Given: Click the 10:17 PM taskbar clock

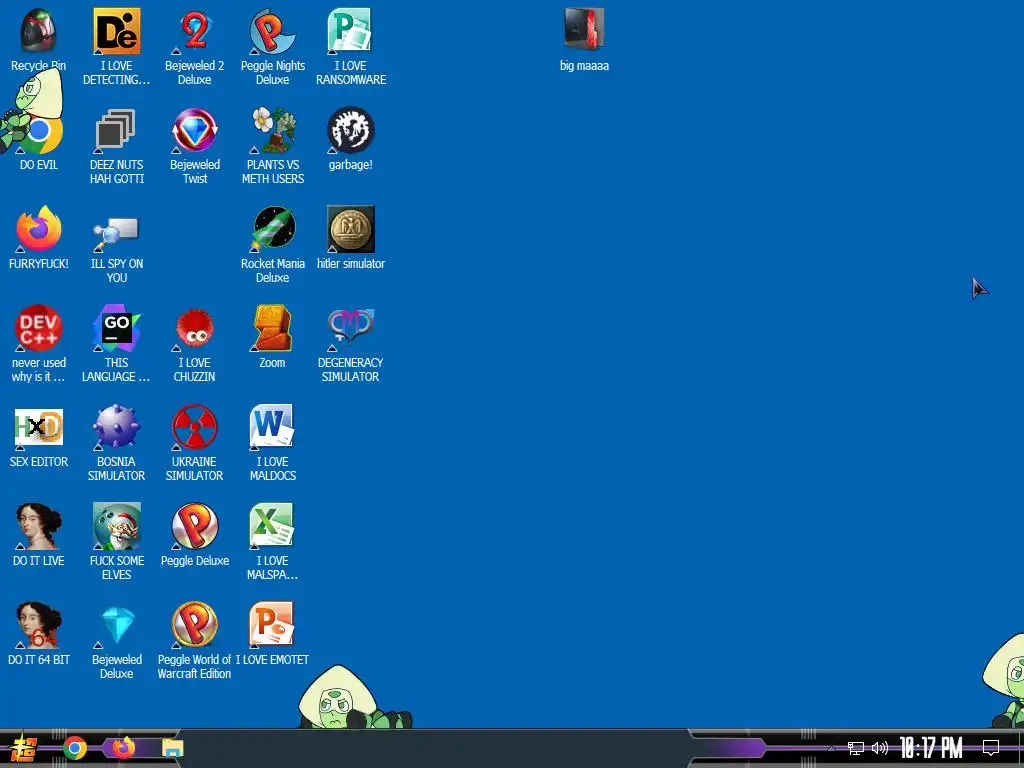Looking at the screenshot, I should 931,748.
